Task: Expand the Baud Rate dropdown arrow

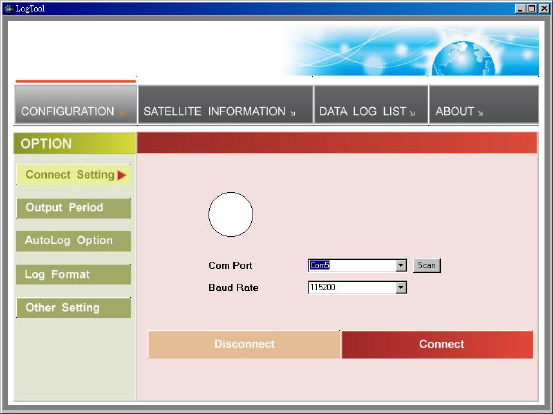Action: click(401, 288)
